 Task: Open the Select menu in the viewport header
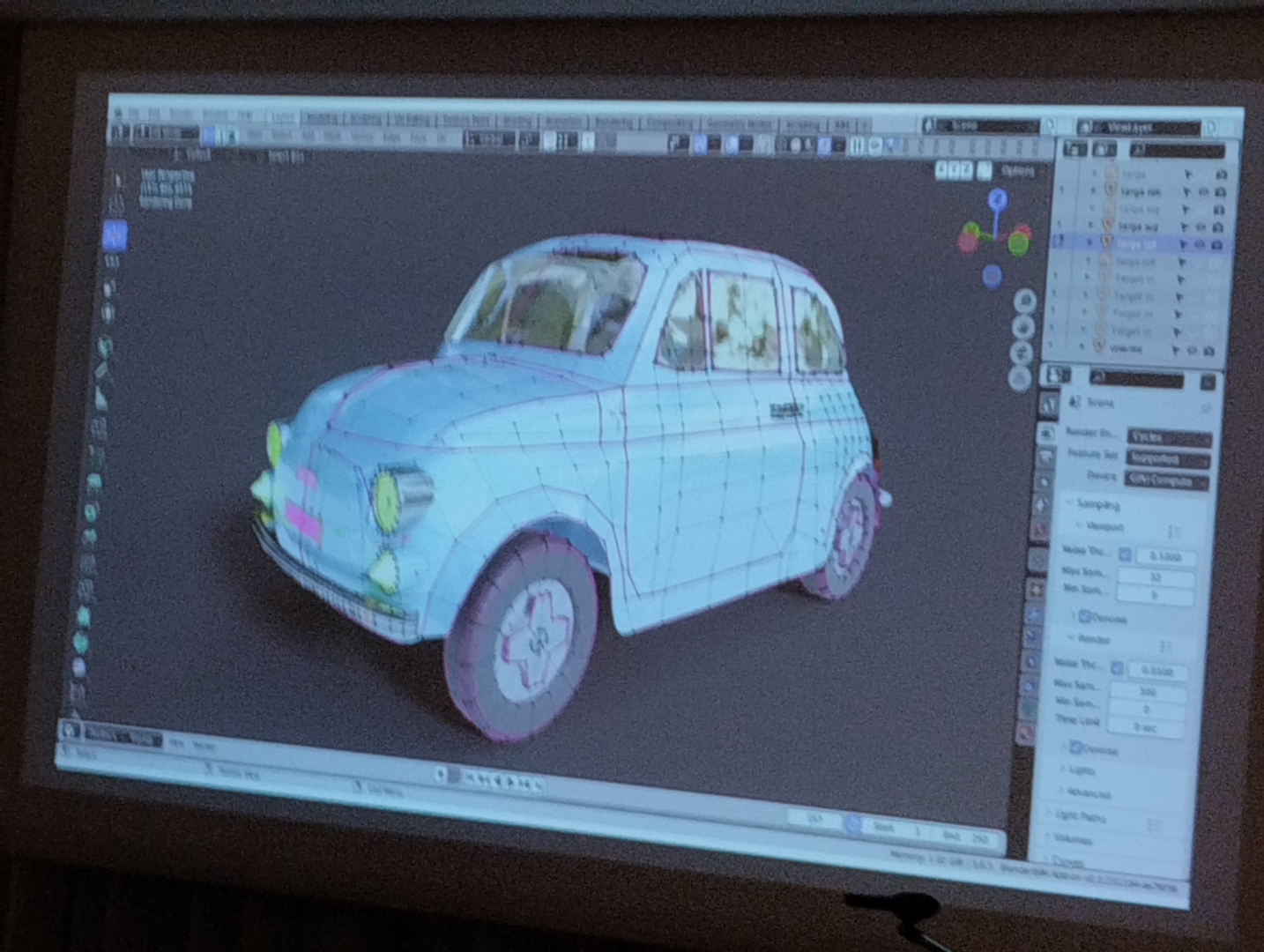pos(281,135)
